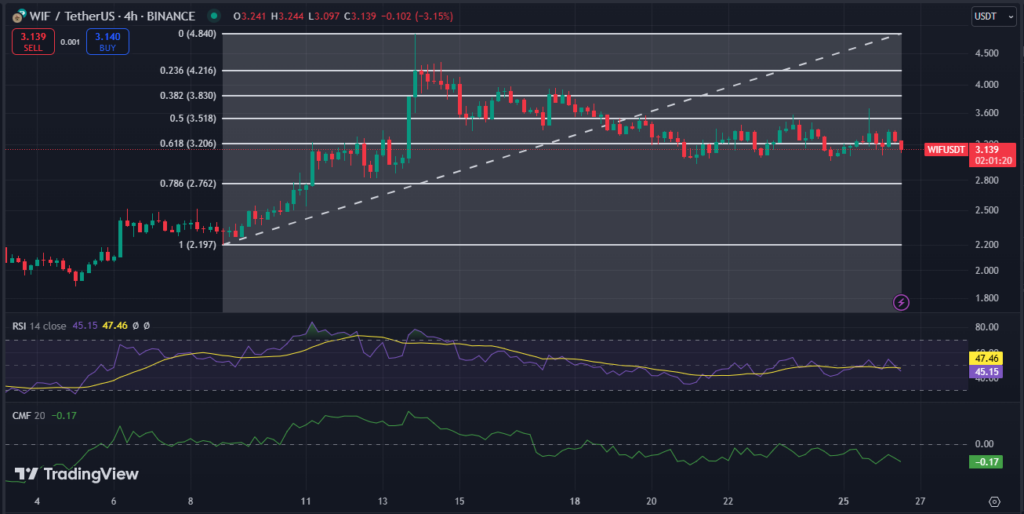The height and width of the screenshot is (514, 1024).
Task: Click the green -0.17 CMF value tag
Action: [x=987, y=462]
